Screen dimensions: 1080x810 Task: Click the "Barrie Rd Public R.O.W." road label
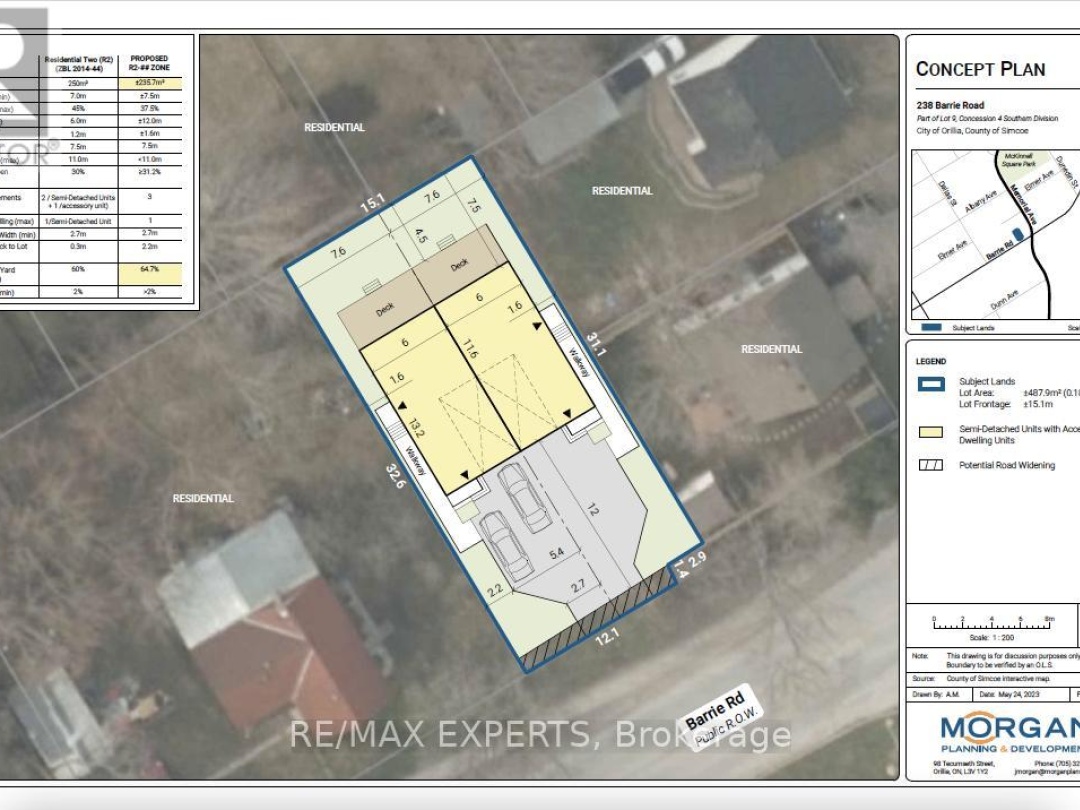tap(720, 715)
